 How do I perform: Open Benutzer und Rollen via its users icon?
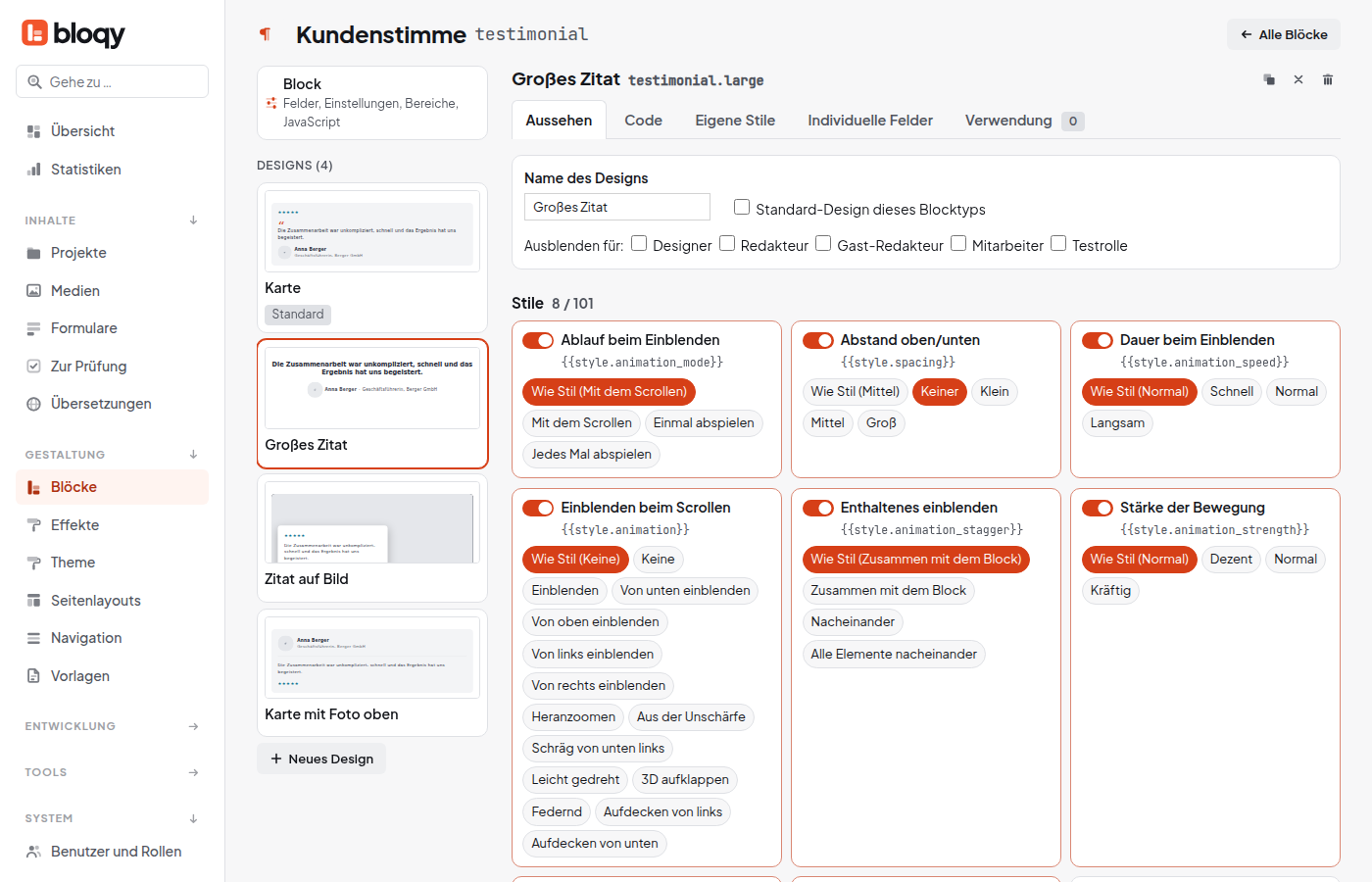33,852
